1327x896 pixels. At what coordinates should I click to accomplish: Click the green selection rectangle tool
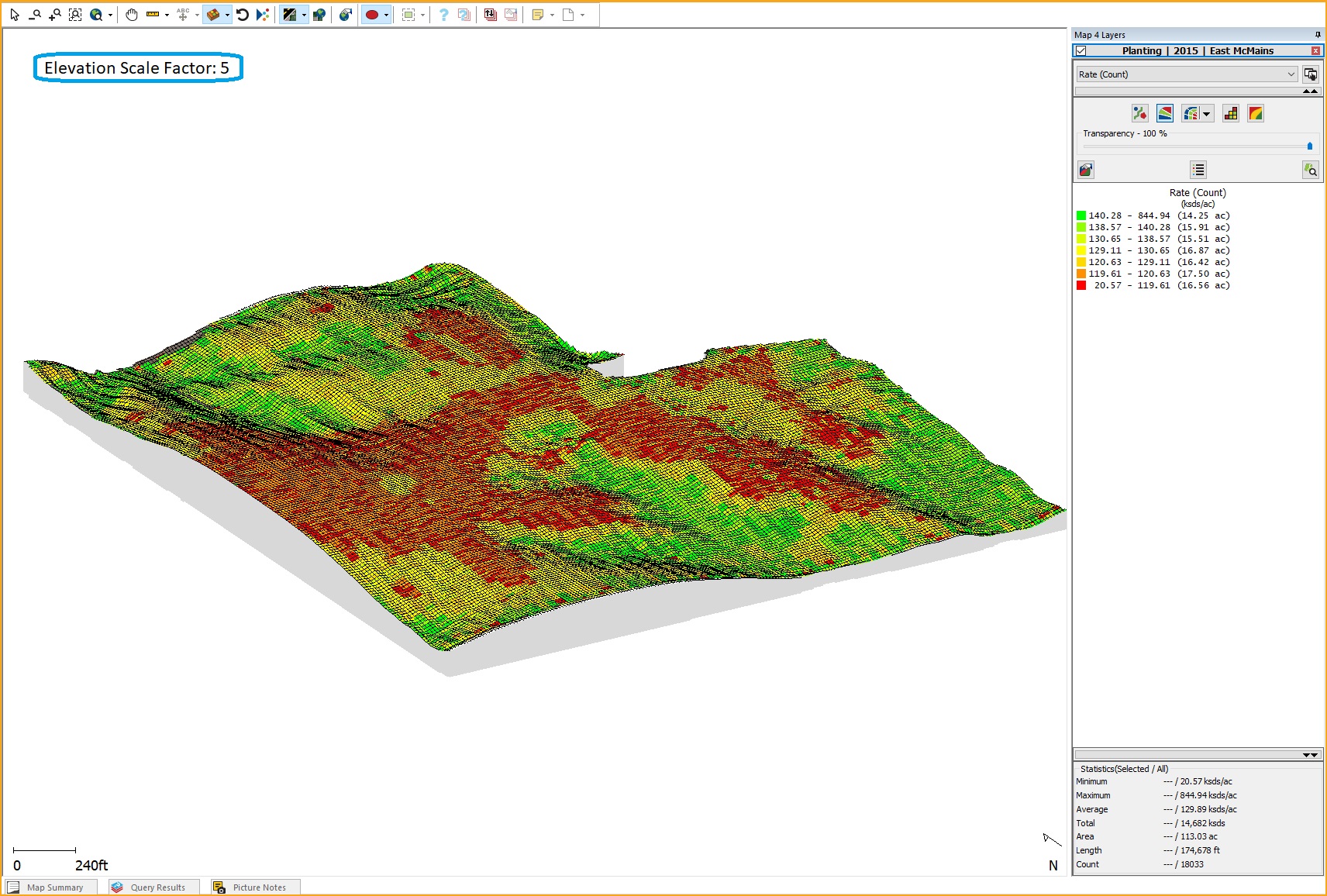[408, 15]
